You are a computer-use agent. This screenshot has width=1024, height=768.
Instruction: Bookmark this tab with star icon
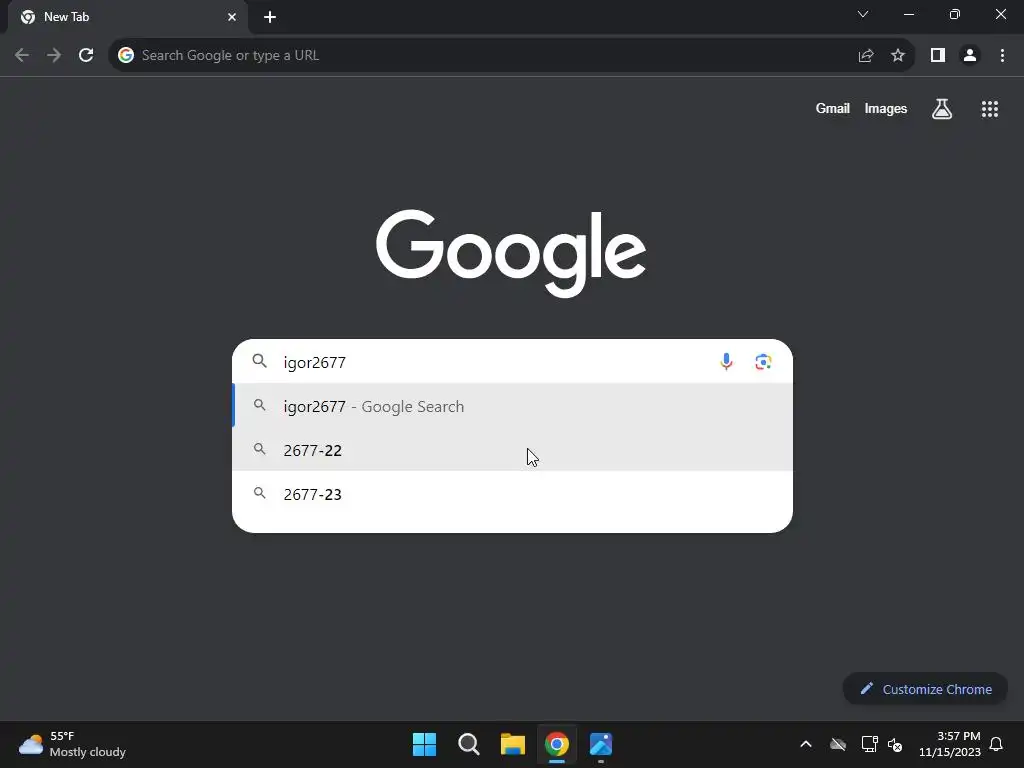tap(898, 56)
